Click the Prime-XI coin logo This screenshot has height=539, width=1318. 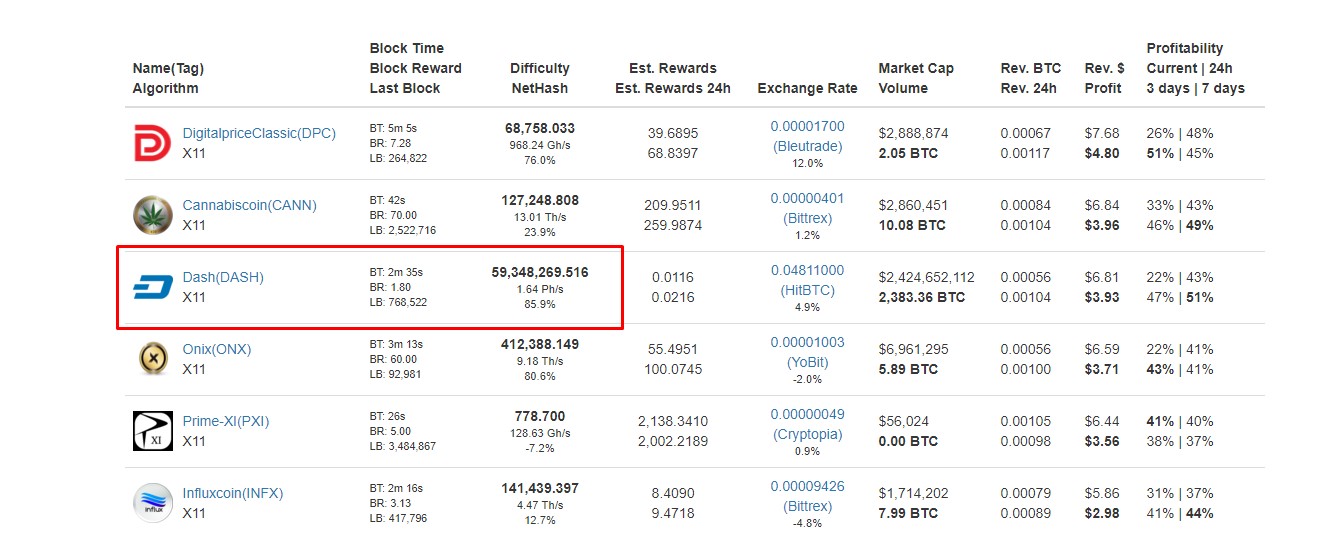pyautogui.click(x=153, y=431)
